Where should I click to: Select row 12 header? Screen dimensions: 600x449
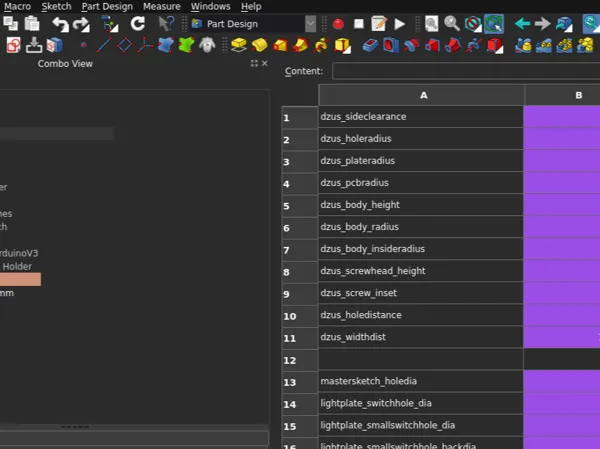[x=300, y=359]
